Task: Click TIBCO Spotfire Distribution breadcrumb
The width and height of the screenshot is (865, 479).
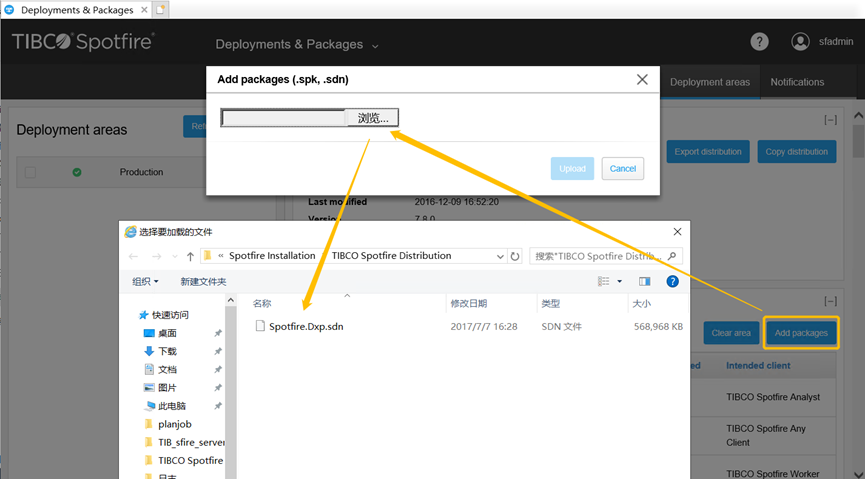Action: tap(391, 256)
